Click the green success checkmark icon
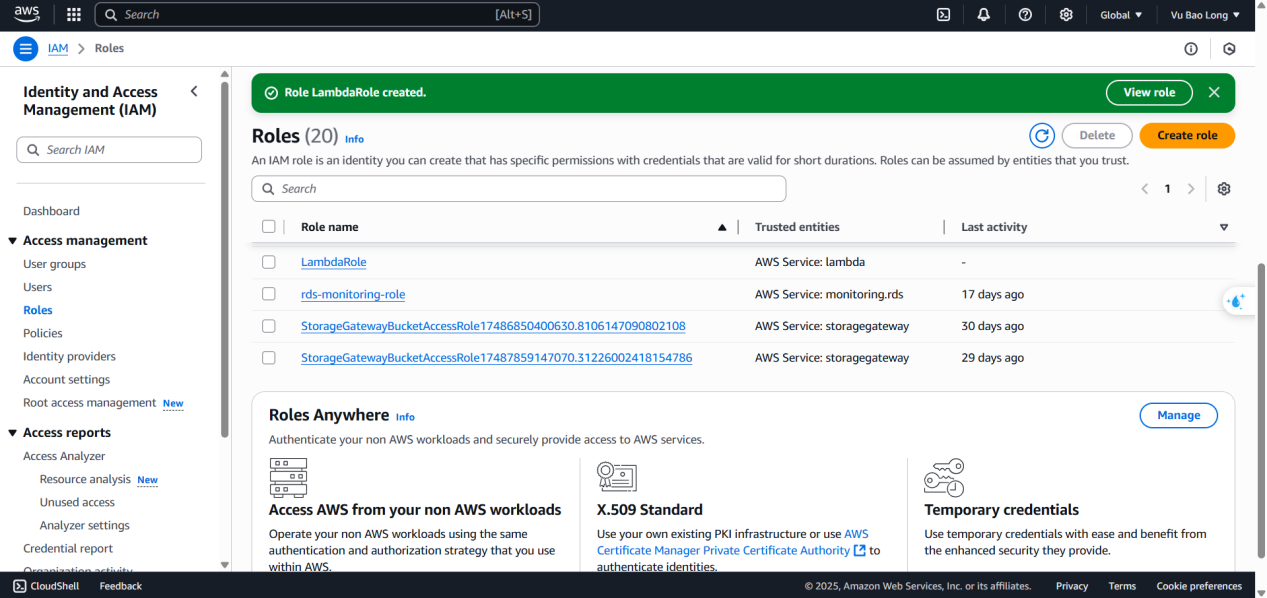 coord(271,92)
